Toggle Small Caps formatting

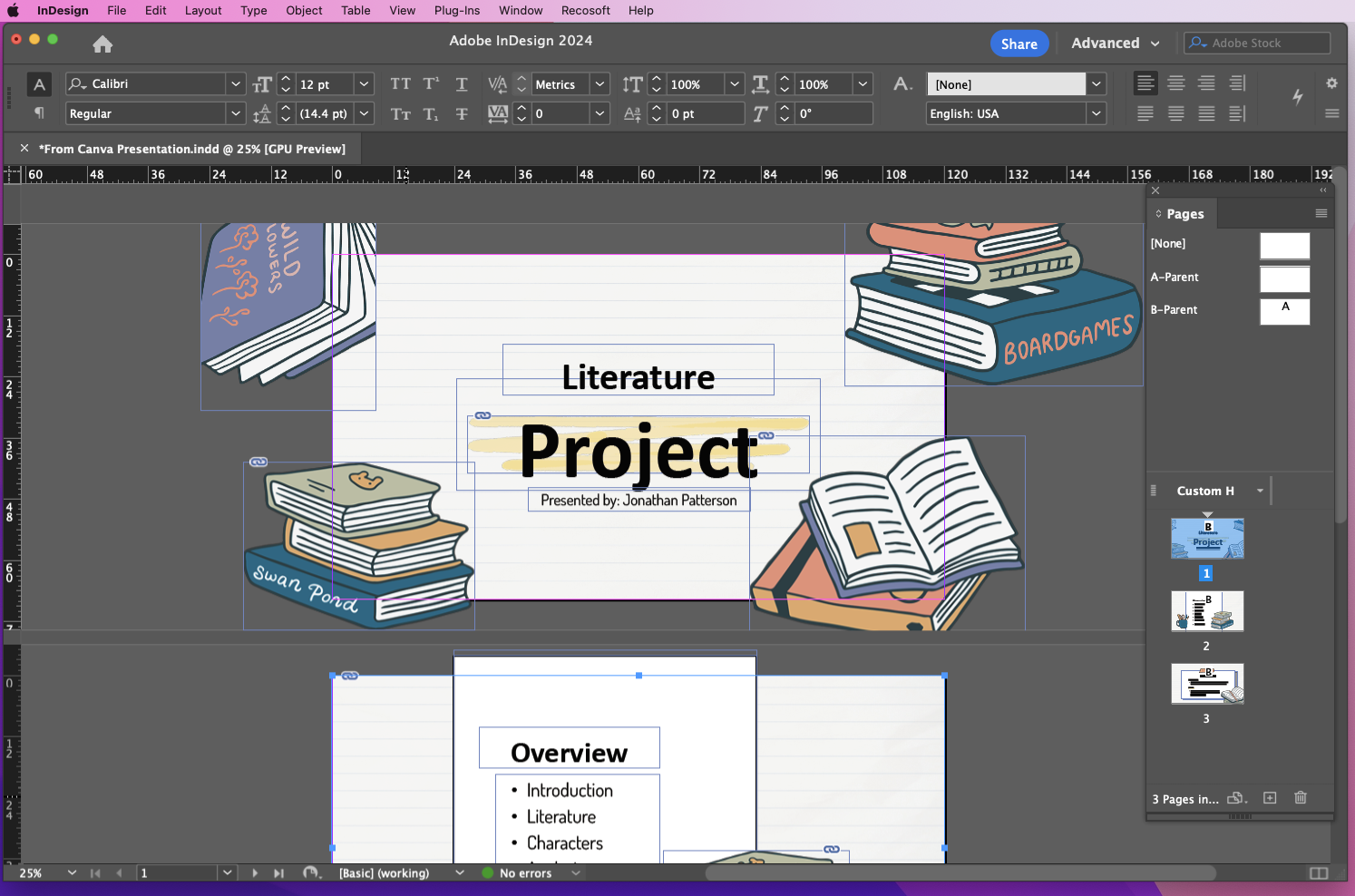tap(400, 113)
